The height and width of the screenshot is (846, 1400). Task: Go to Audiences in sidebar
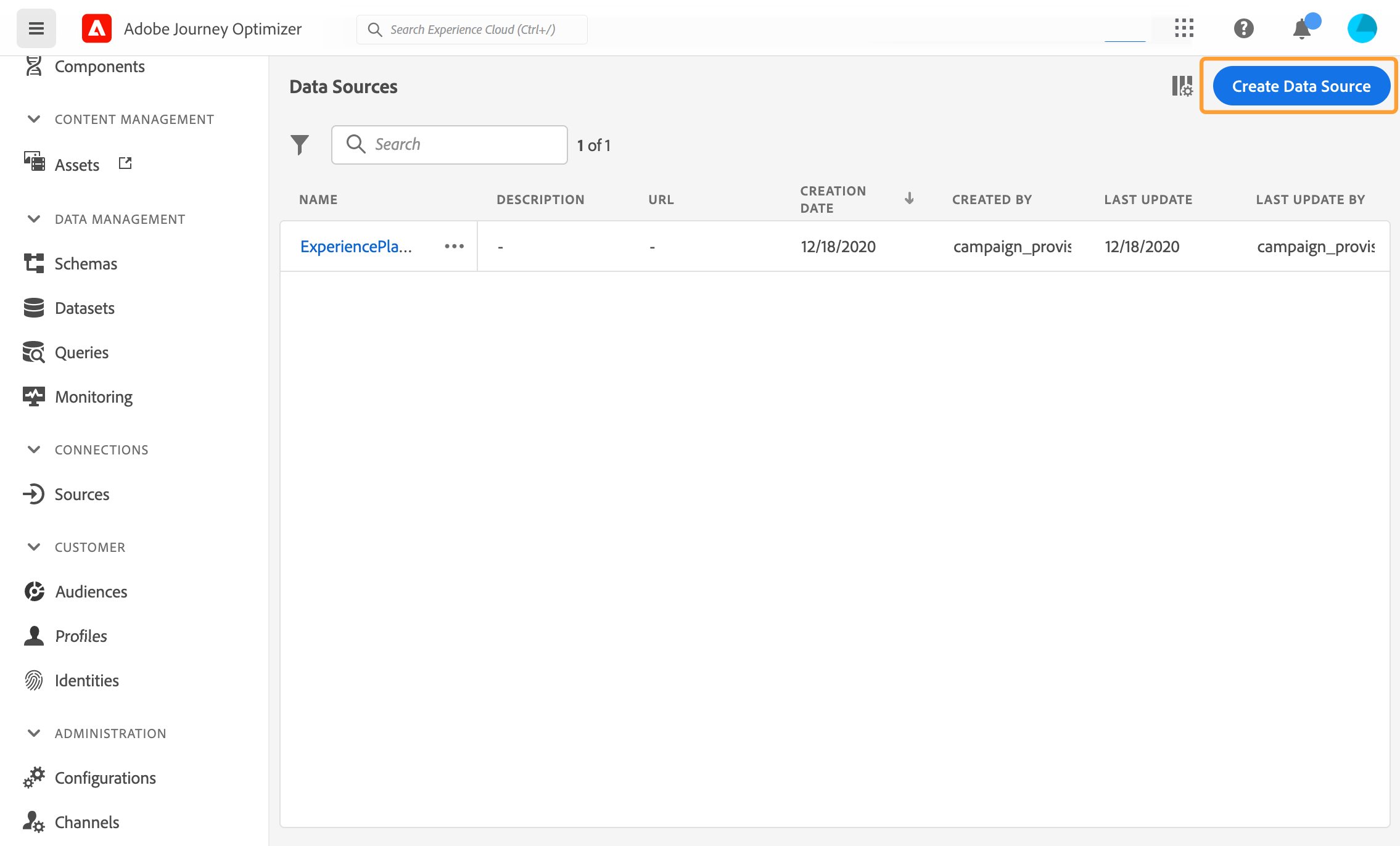click(91, 592)
